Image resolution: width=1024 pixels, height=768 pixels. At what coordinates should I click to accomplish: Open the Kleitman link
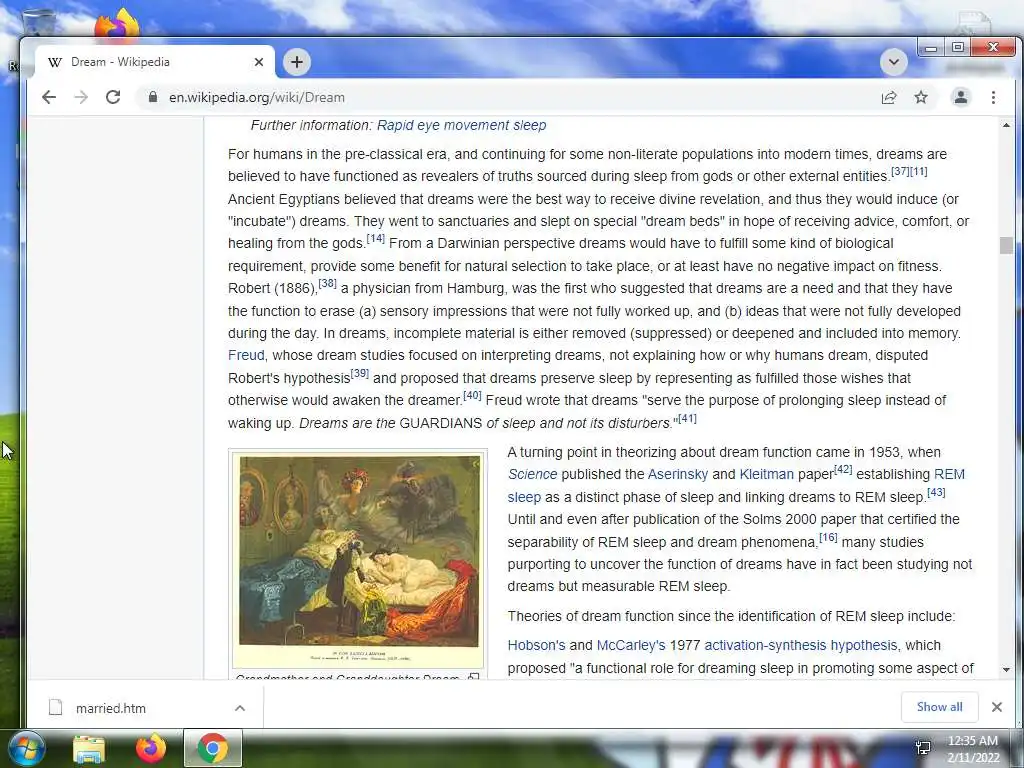(766, 474)
